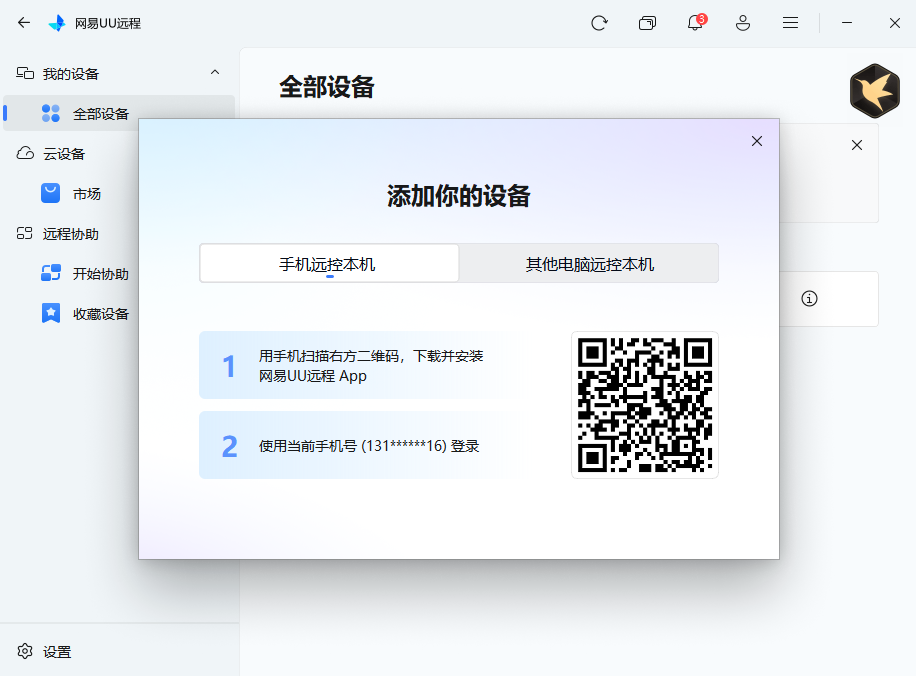
Task: Minimize the 网易UU远程 window
Action: [x=846, y=23]
